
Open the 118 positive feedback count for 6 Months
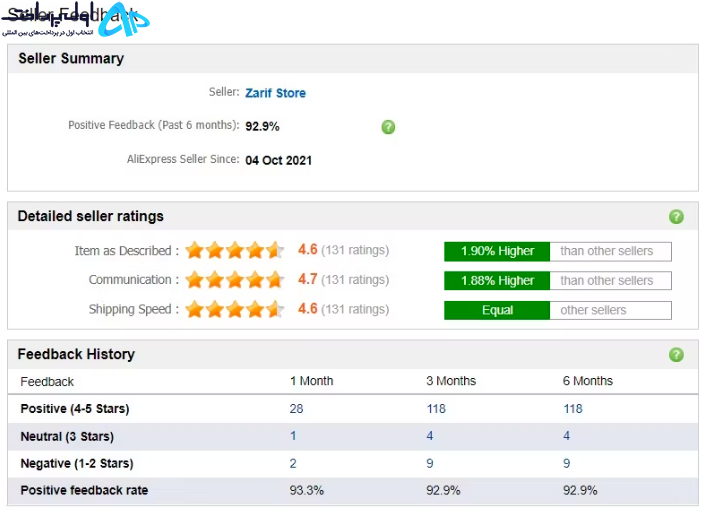[573, 409]
